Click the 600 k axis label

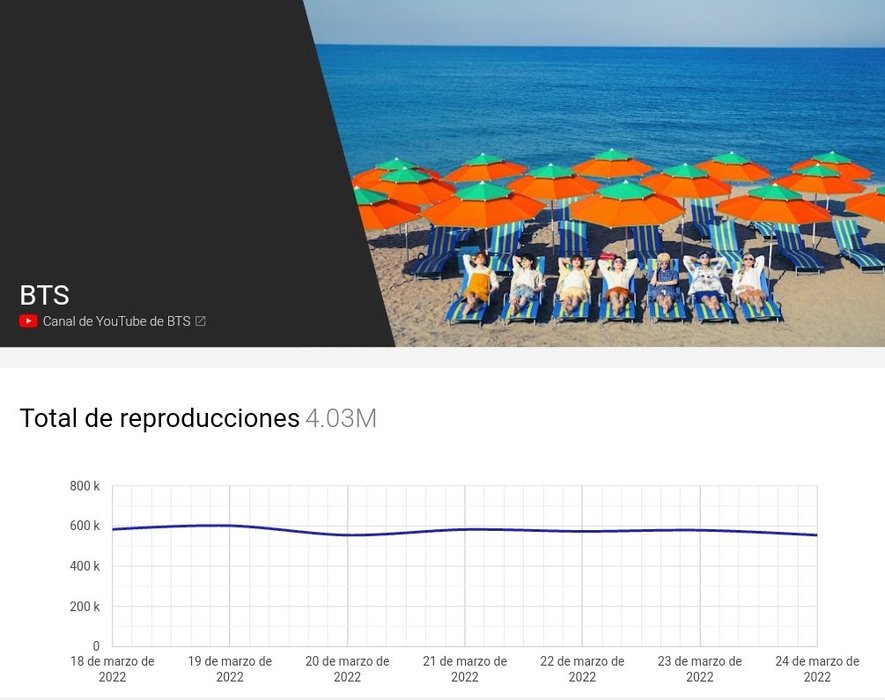click(x=85, y=526)
